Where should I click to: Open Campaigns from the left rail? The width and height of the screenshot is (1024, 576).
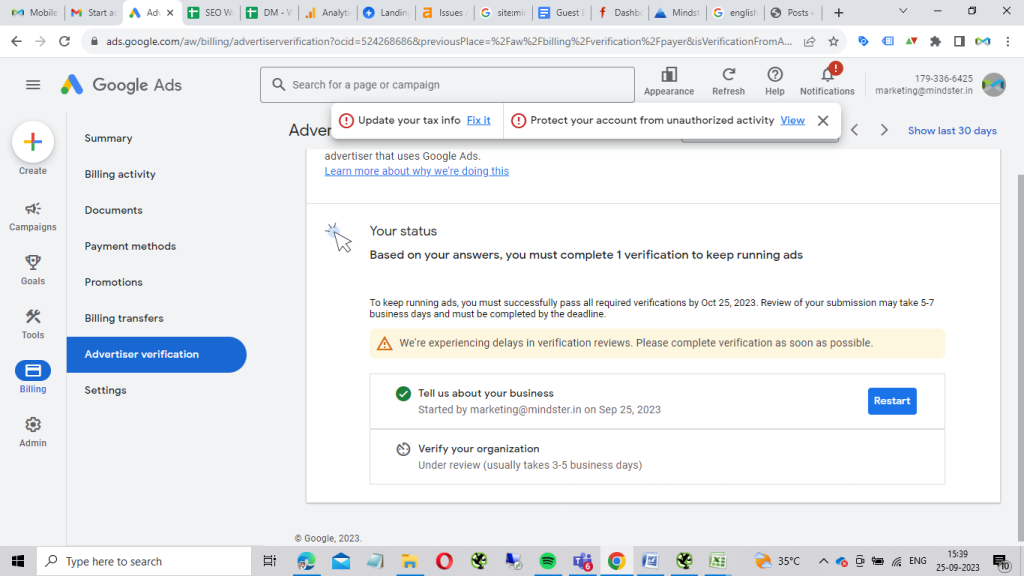coord(33,209)
